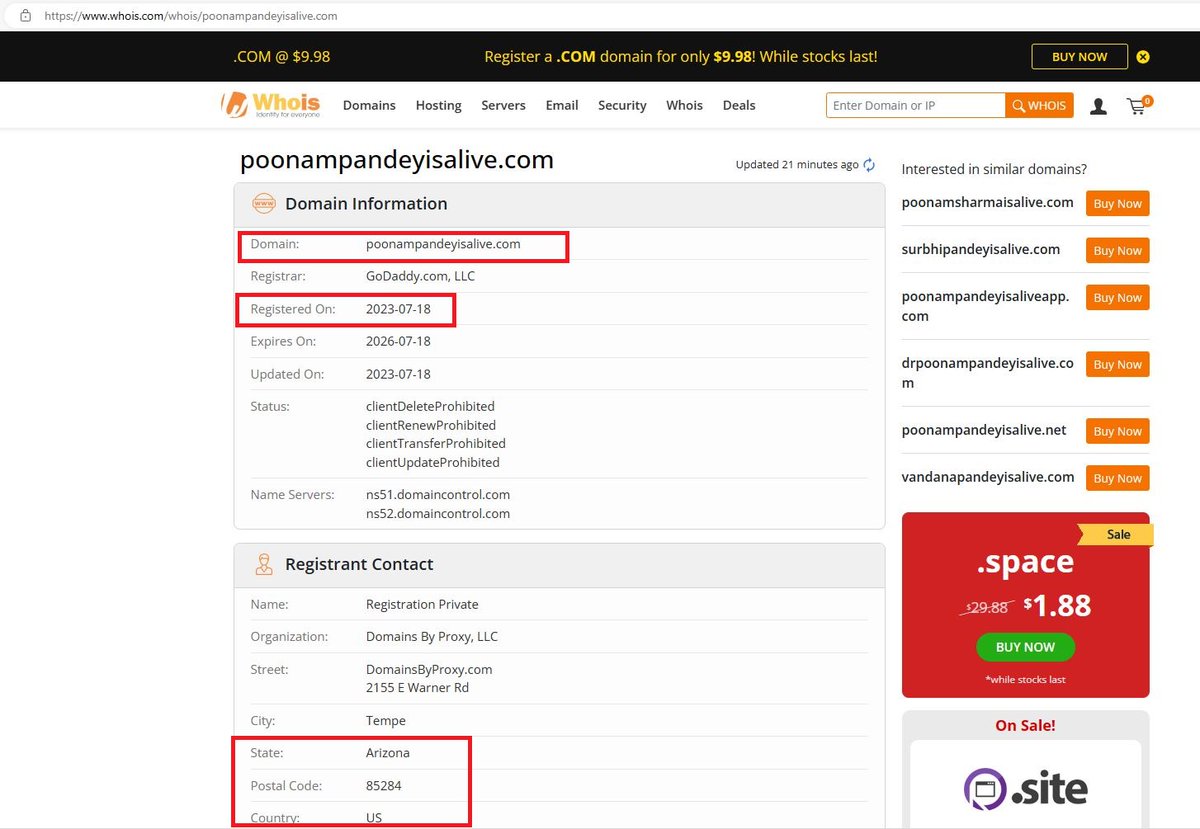Buy Now for poonampandeyisaliveapp.com
Image resolution: width=1200 pixels, height=829 pixels.
pos(1117,297)
